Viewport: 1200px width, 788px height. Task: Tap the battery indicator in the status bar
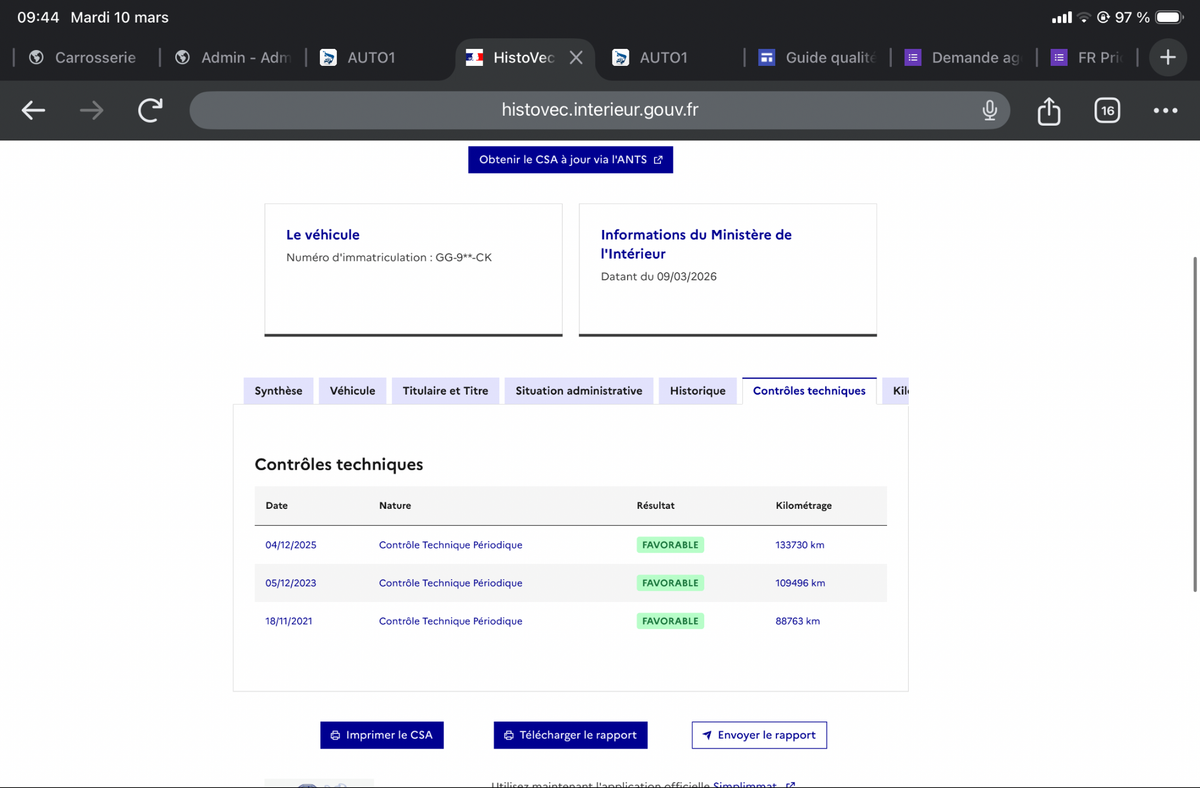coord(1170,17)
